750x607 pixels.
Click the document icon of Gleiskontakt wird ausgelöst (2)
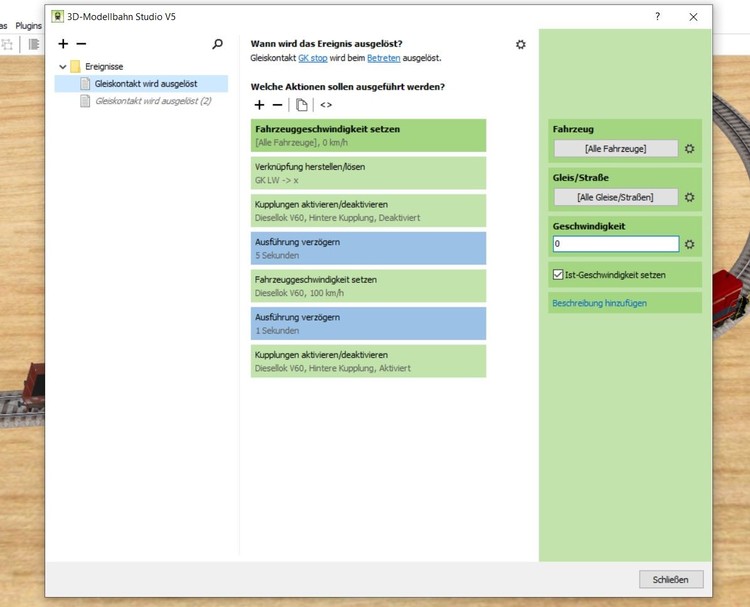tap(85, 101)
